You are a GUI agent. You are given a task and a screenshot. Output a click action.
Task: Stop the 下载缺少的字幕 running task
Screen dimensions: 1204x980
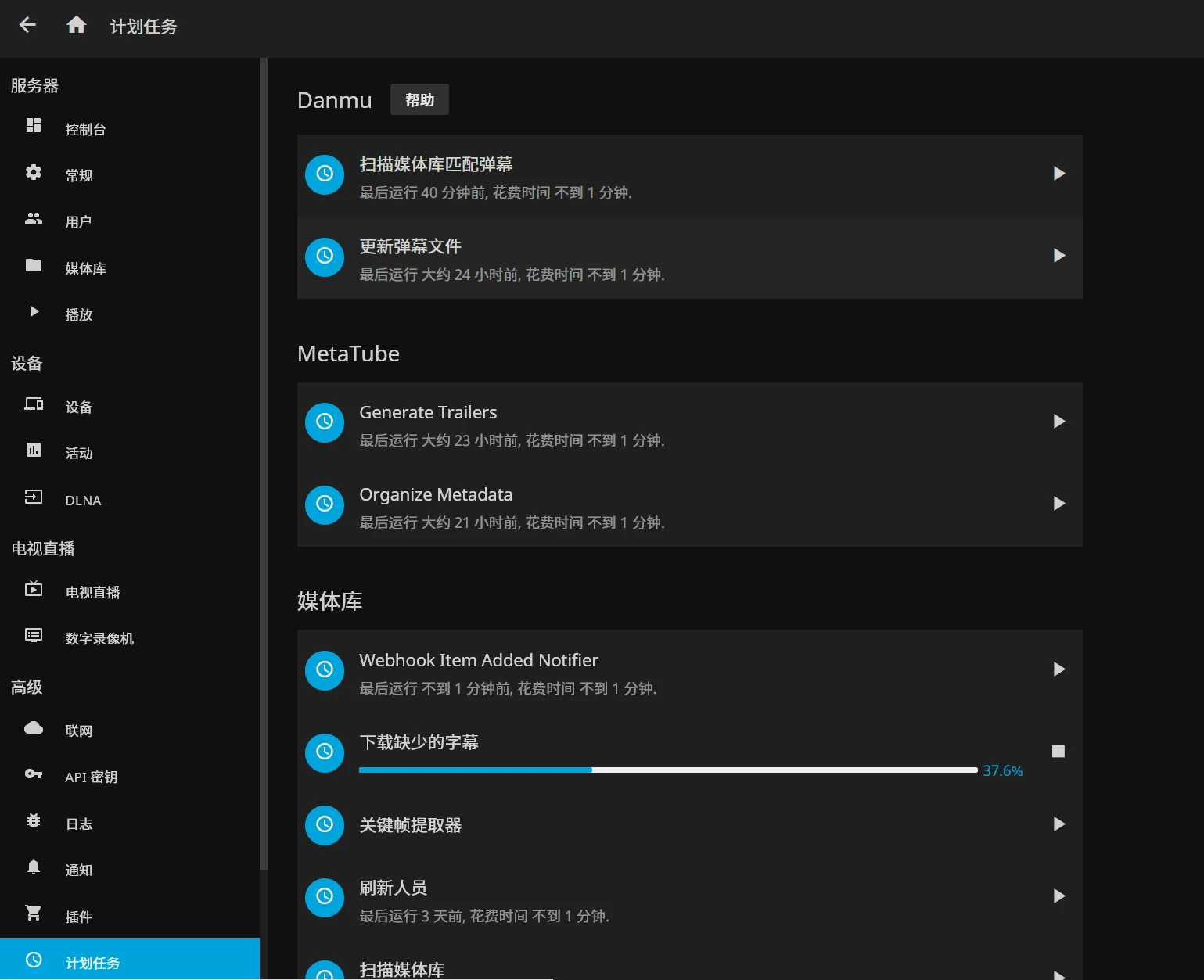coord(1058,752)
